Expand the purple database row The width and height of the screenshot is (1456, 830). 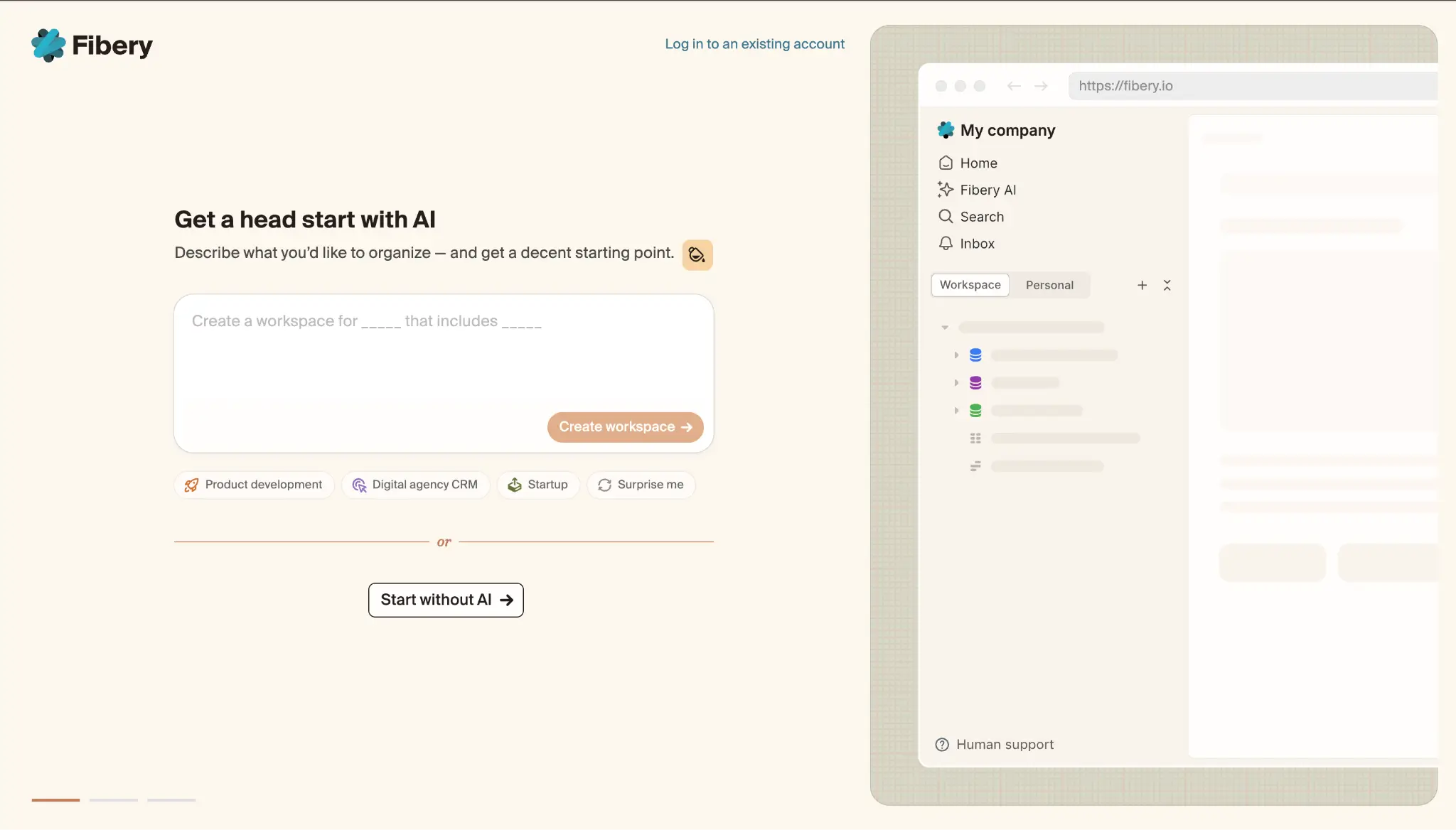pyautogui.click(x=956, y=382)
